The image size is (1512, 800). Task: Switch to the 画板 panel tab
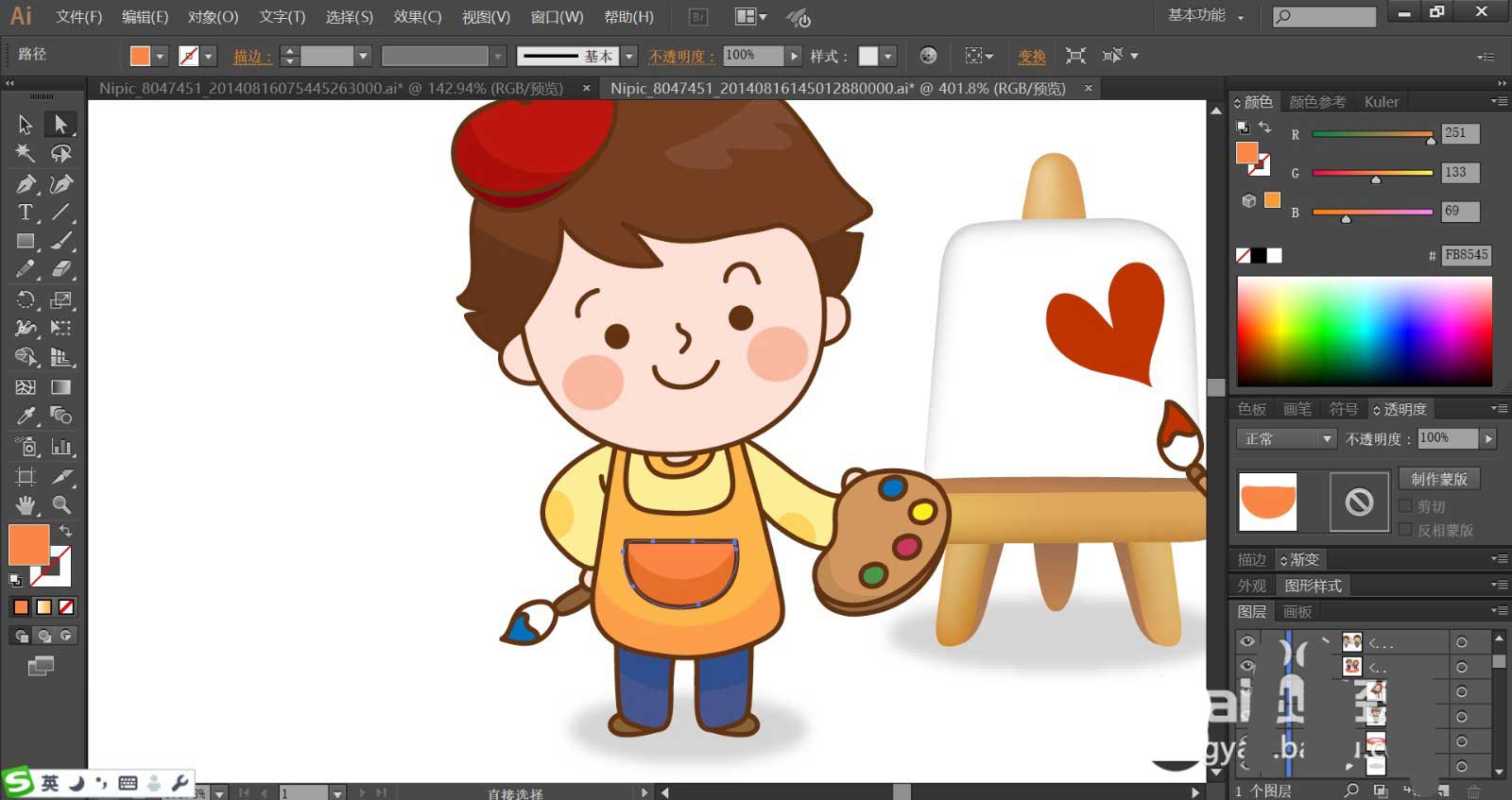coord(1297,612)
